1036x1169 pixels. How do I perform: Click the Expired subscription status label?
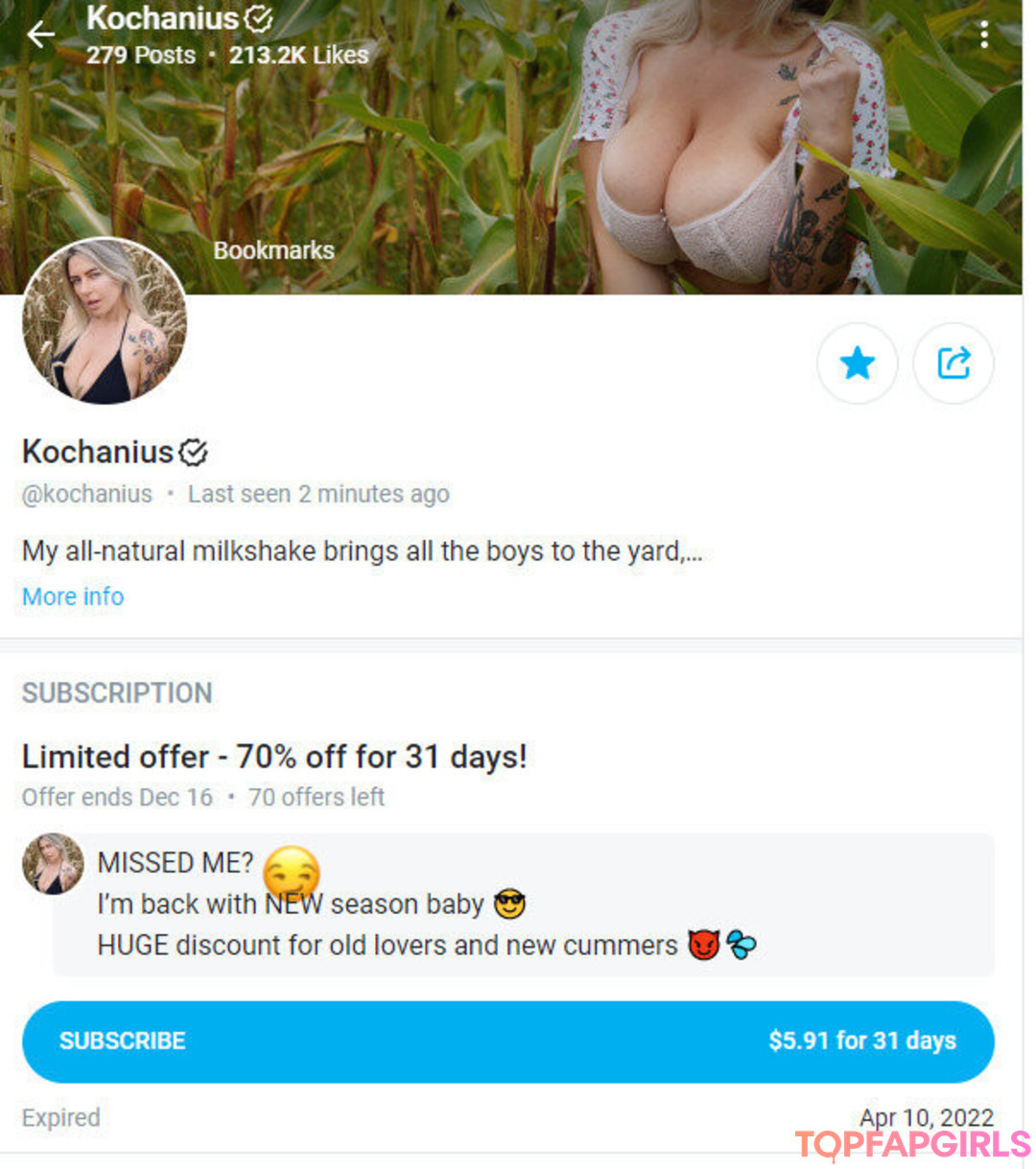coord(60,1117)
